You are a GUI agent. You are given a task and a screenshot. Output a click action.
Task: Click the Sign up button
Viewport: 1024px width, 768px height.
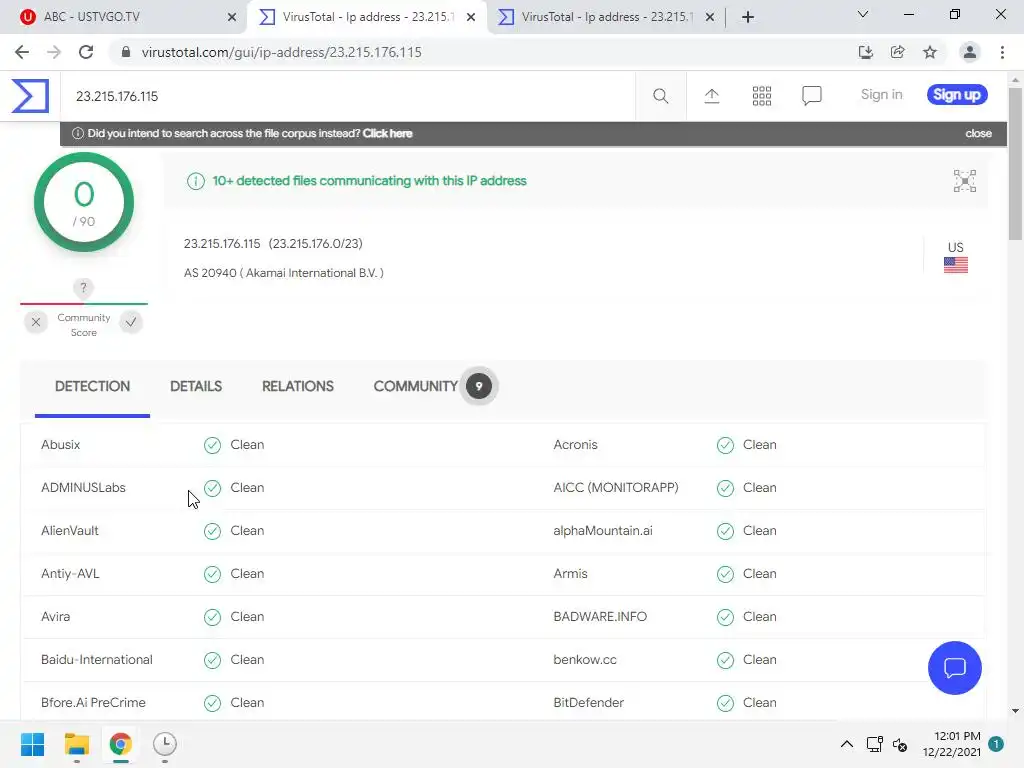[x=957, y=95]
